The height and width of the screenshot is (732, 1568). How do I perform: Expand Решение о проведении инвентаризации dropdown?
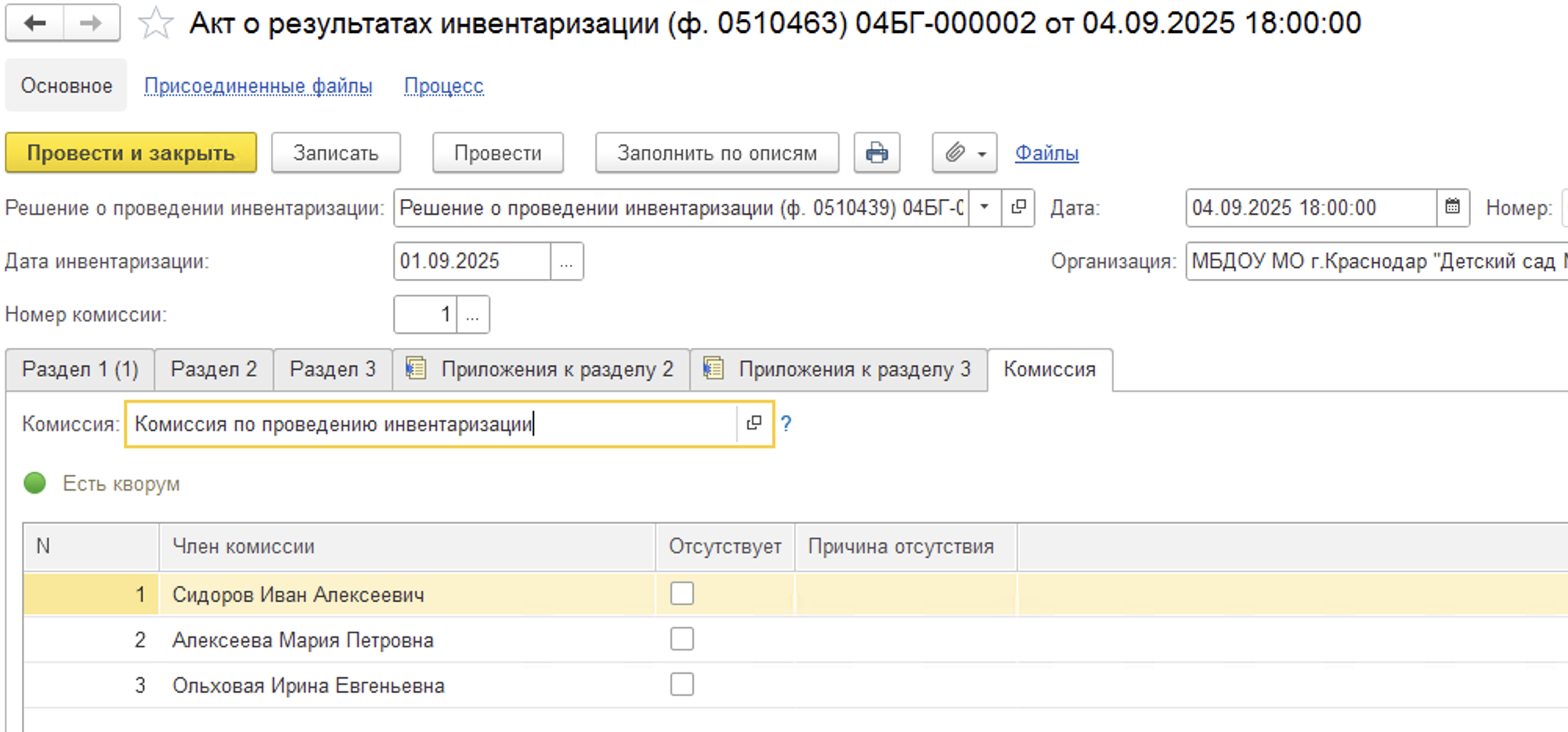point(985,208)
